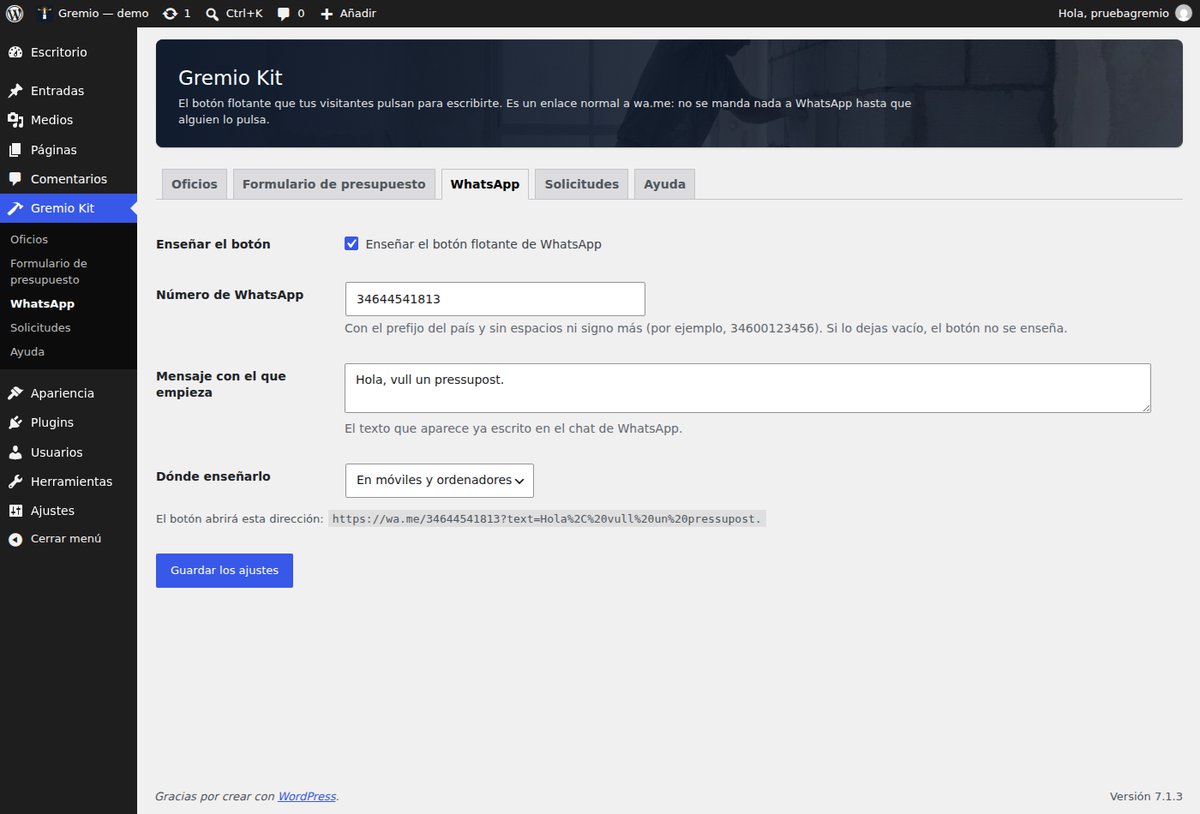This screenshot has height=814, width=1200.
Task: Switch to the Formulario de presupuesto tab
Action: 334,184
